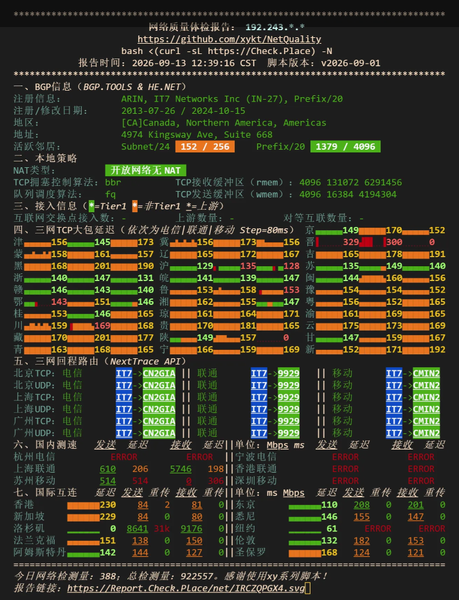Click the cursor box after the report link
This screenshot has height=600, width=459.
coord(308,588)
